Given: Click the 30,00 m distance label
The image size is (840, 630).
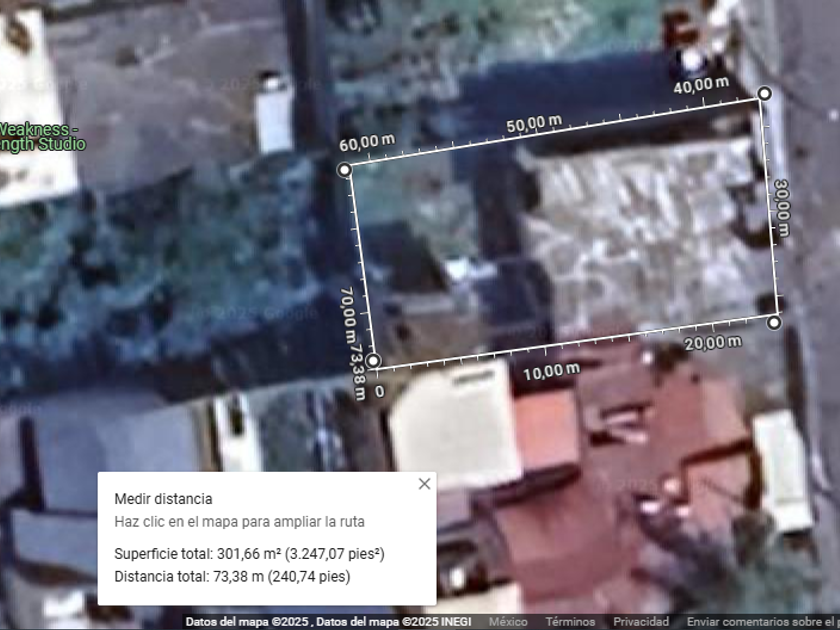Looking at the screenshot, I should tap(781, 207).
